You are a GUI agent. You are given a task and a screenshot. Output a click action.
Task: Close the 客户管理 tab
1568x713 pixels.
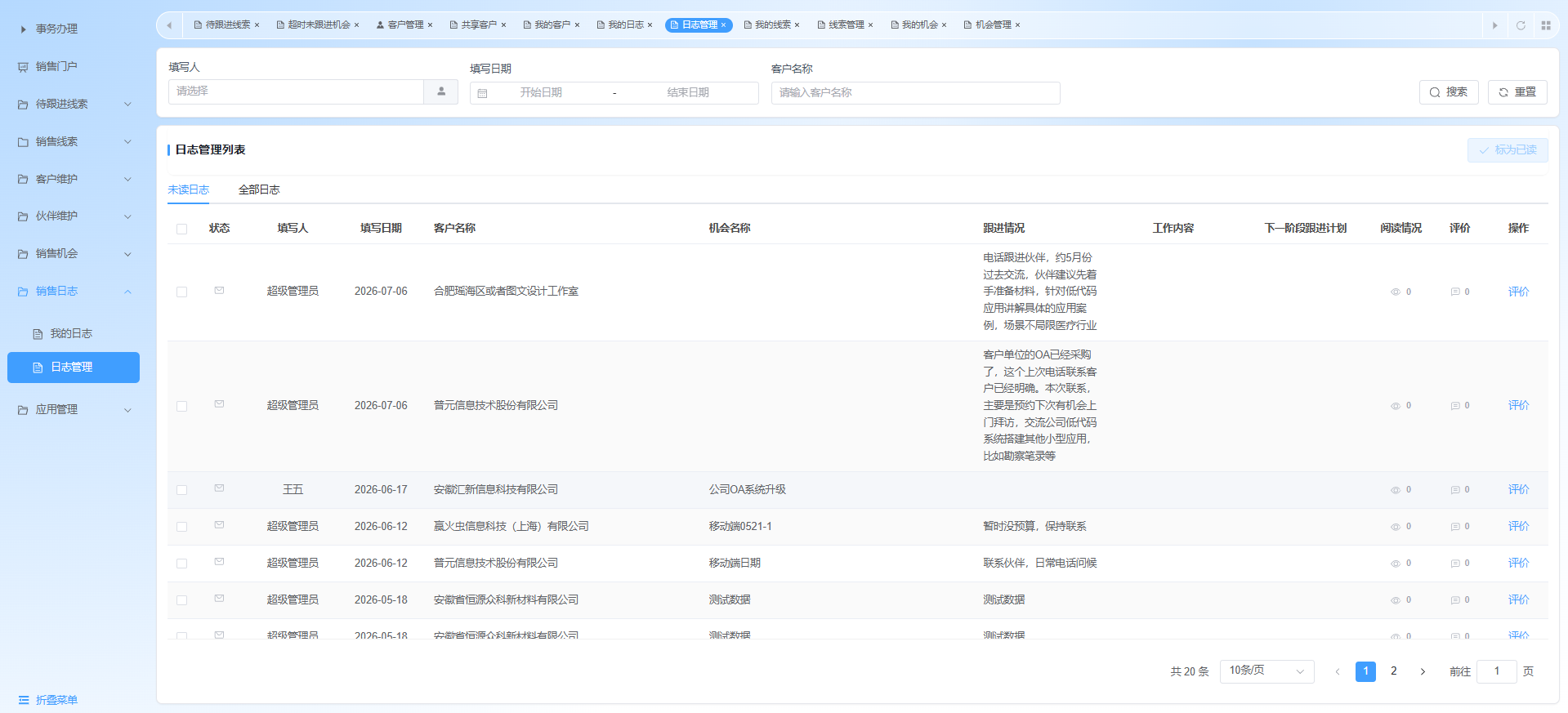point(430,25)
